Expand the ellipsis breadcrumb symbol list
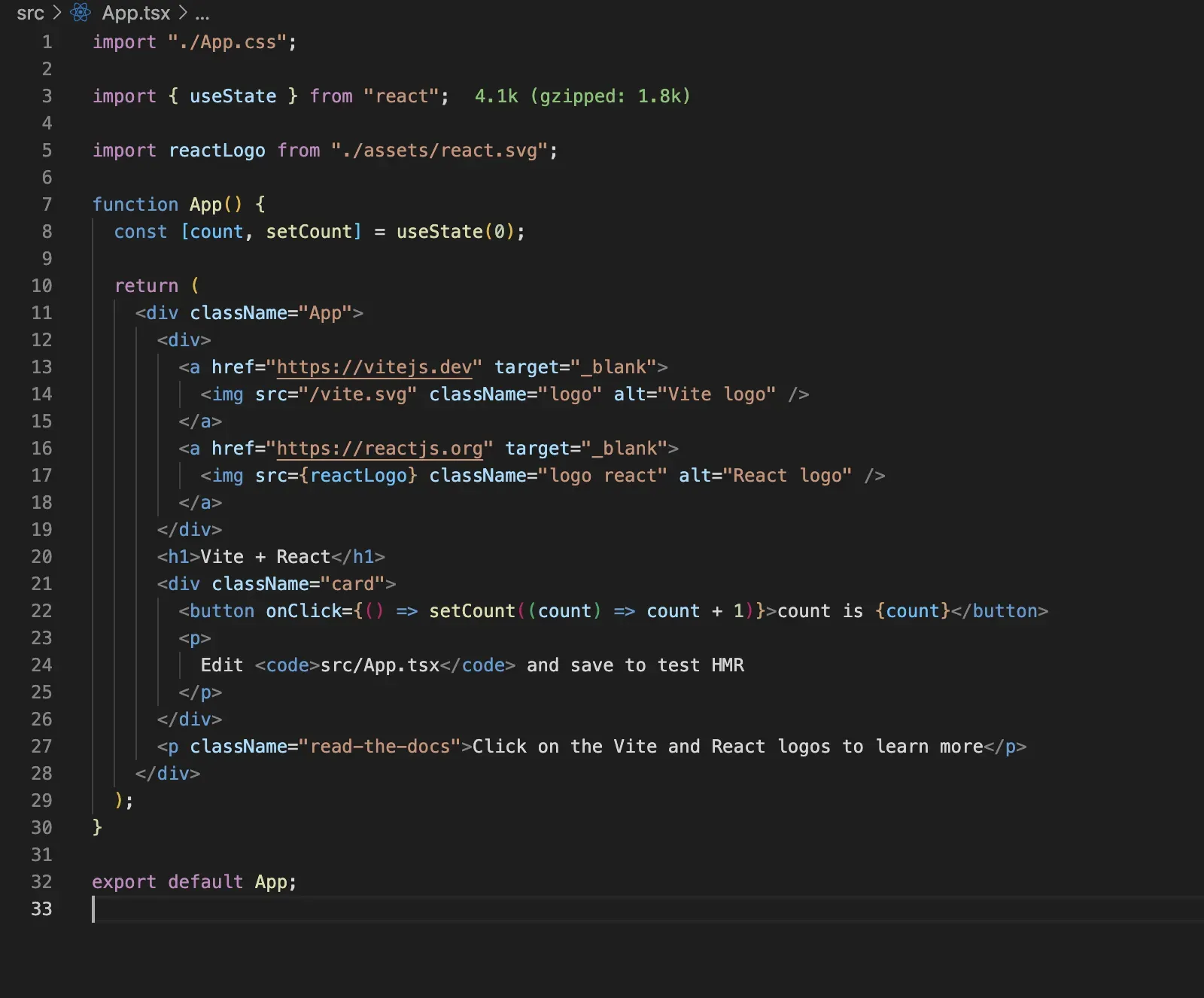 click(x=202, y=13)
